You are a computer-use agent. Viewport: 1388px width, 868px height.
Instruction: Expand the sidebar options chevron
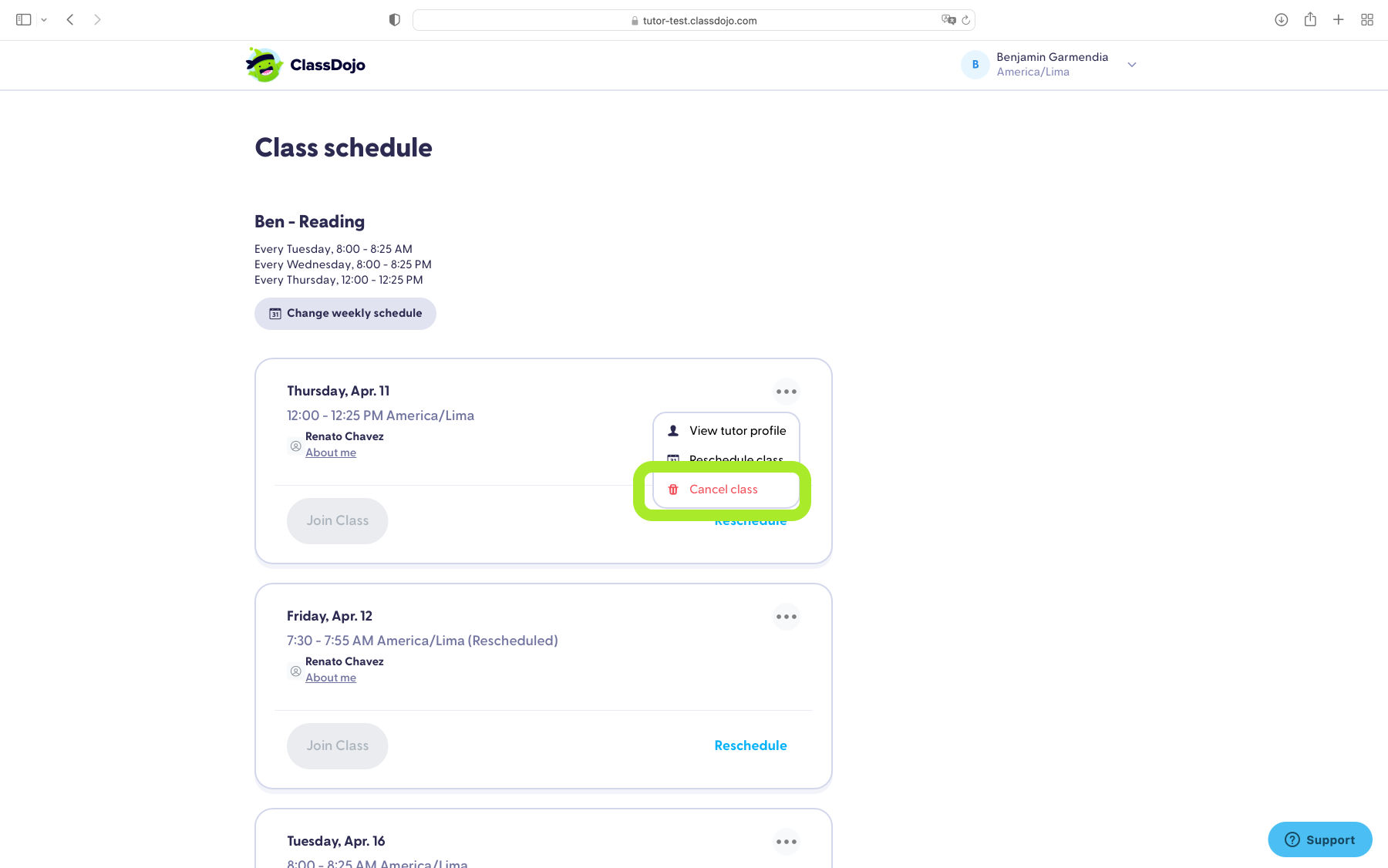coord(44,20)
